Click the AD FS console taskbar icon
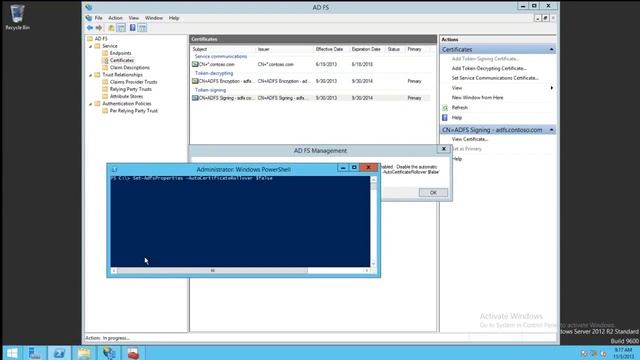The height and width of the screenshot is (360, 640). 109,353
